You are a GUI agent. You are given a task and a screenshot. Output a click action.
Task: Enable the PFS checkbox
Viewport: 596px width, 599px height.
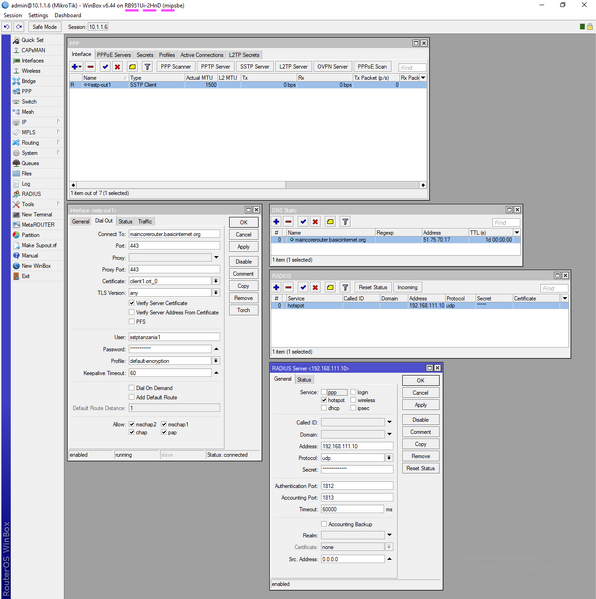pos(132,322)
